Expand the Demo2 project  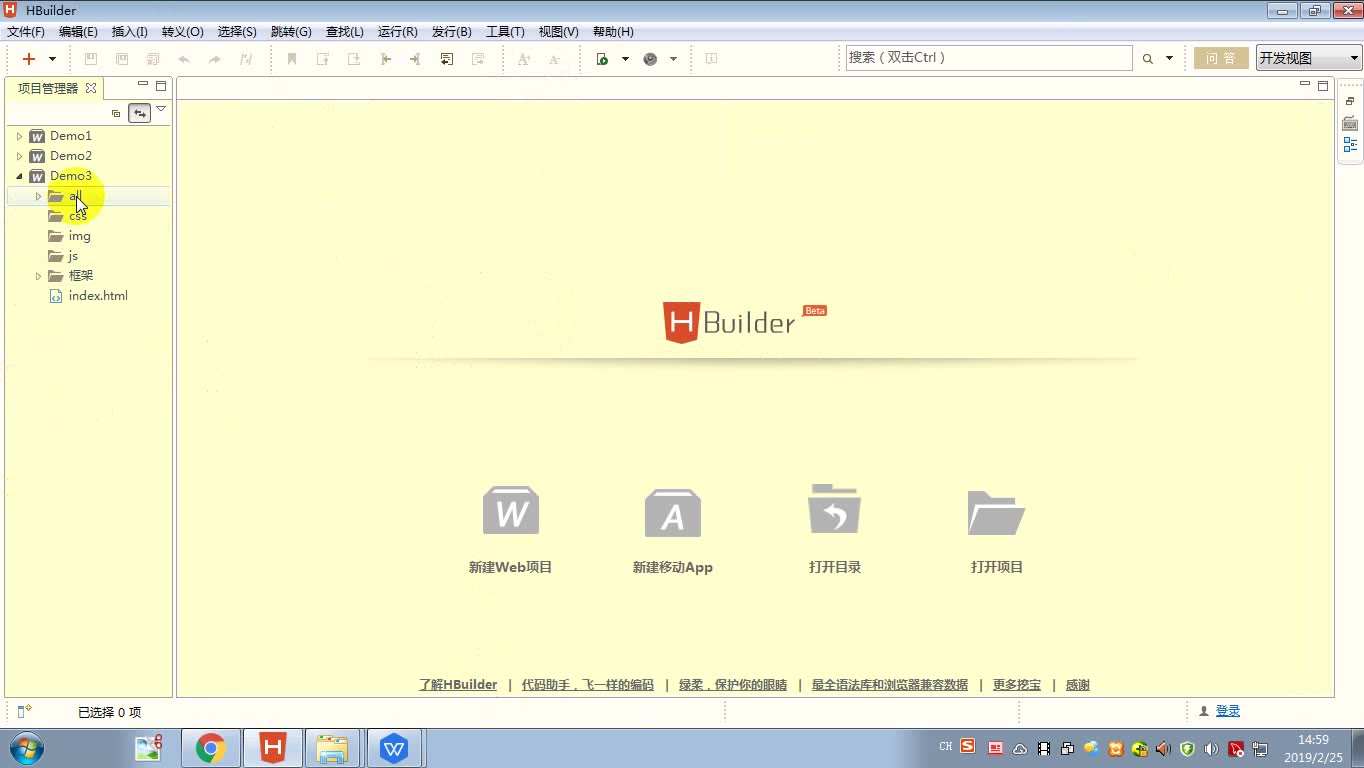pos(19,156)
